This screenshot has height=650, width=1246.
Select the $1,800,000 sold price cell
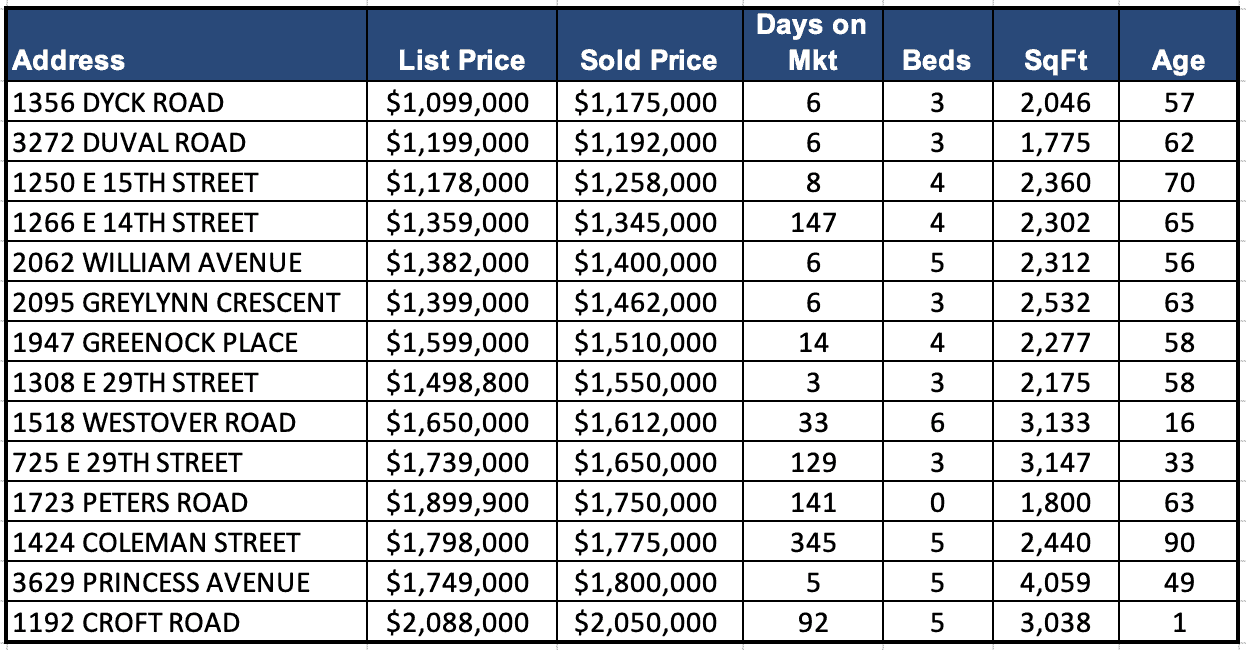(x=646, y=582)
